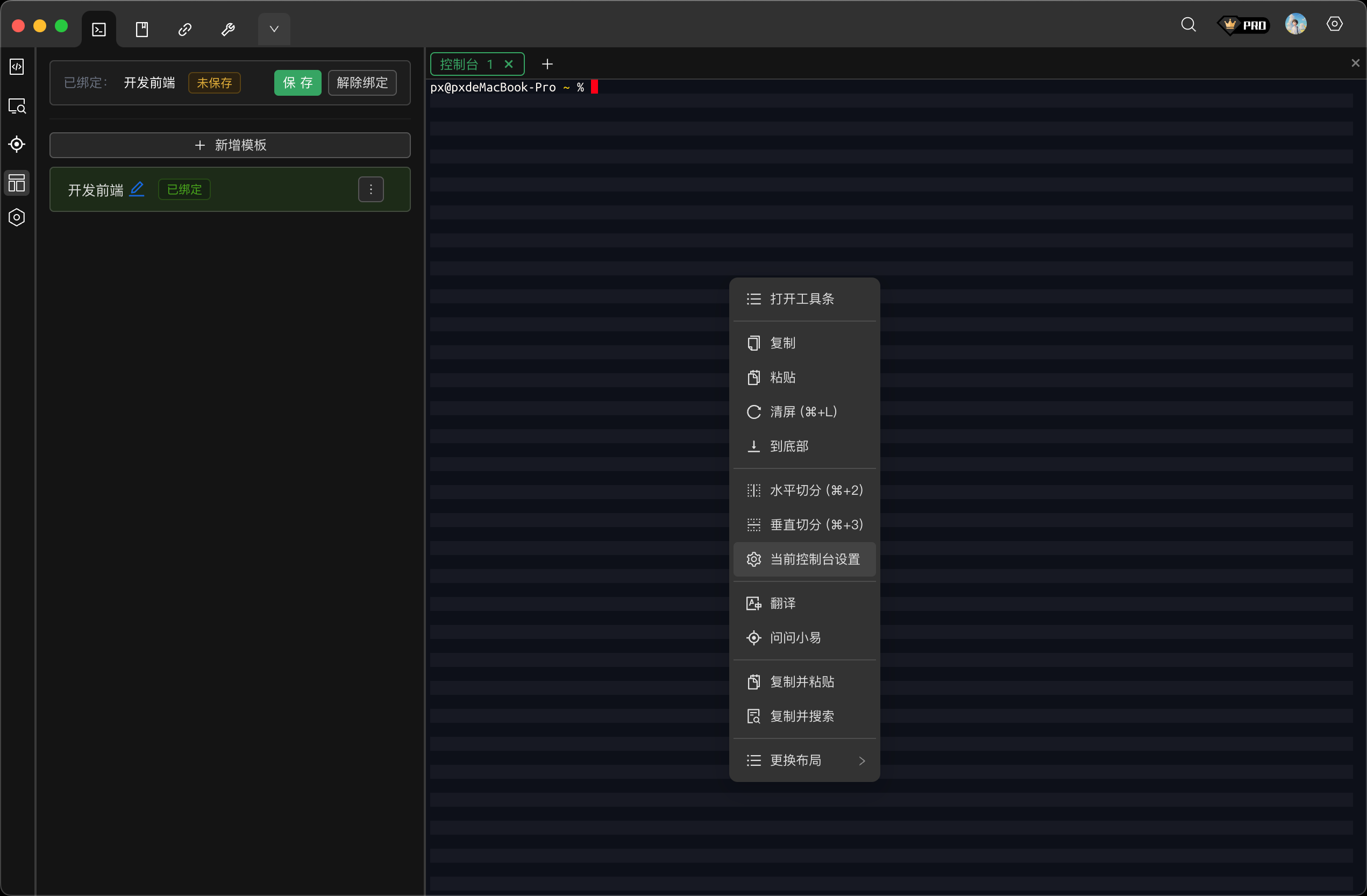The height and width of the screenshot is (896, 1367).
Task: Click the search magnifier icon at top right
Action: 1188,25
